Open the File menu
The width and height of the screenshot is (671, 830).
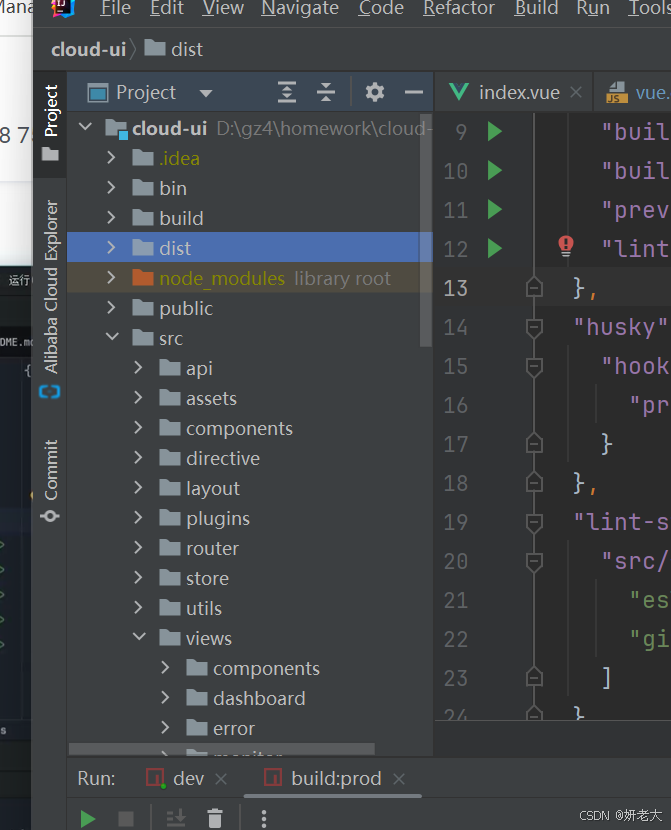[115, 8]
